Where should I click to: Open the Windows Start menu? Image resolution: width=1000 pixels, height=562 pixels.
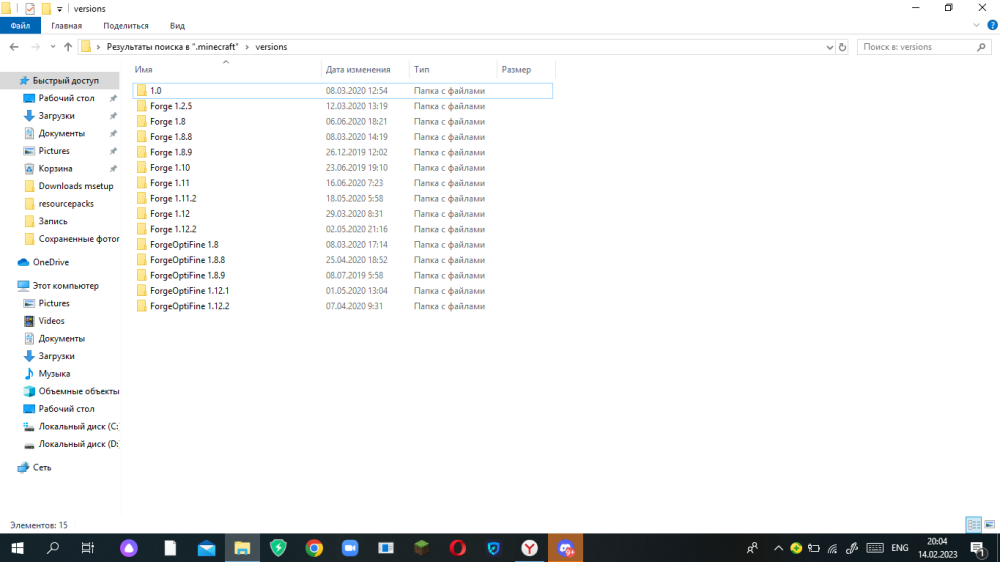(x=17, y=548)
